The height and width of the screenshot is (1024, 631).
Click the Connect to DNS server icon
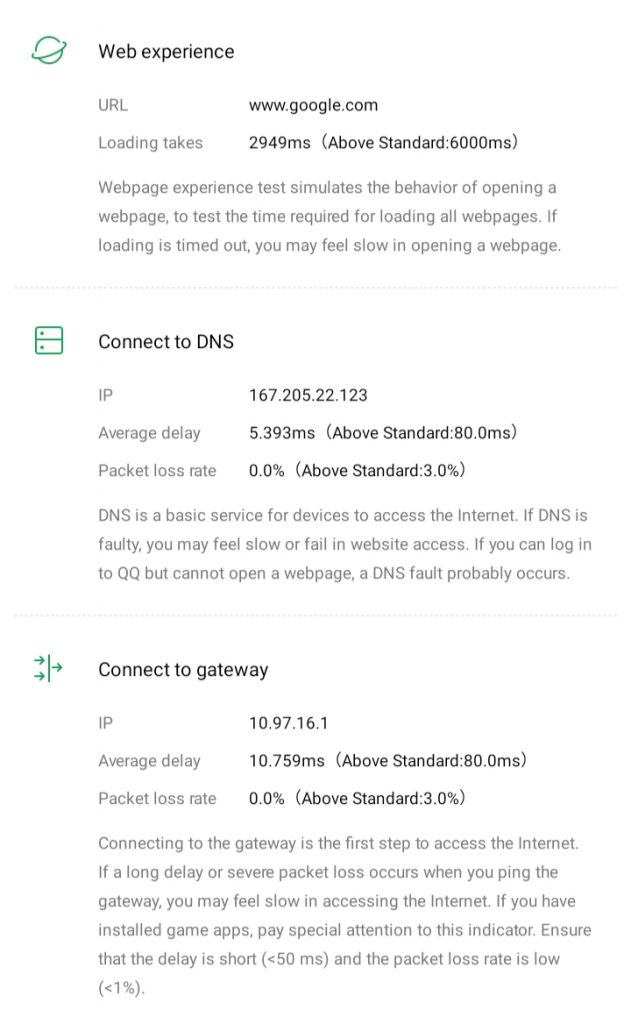(x=48, y=341)
